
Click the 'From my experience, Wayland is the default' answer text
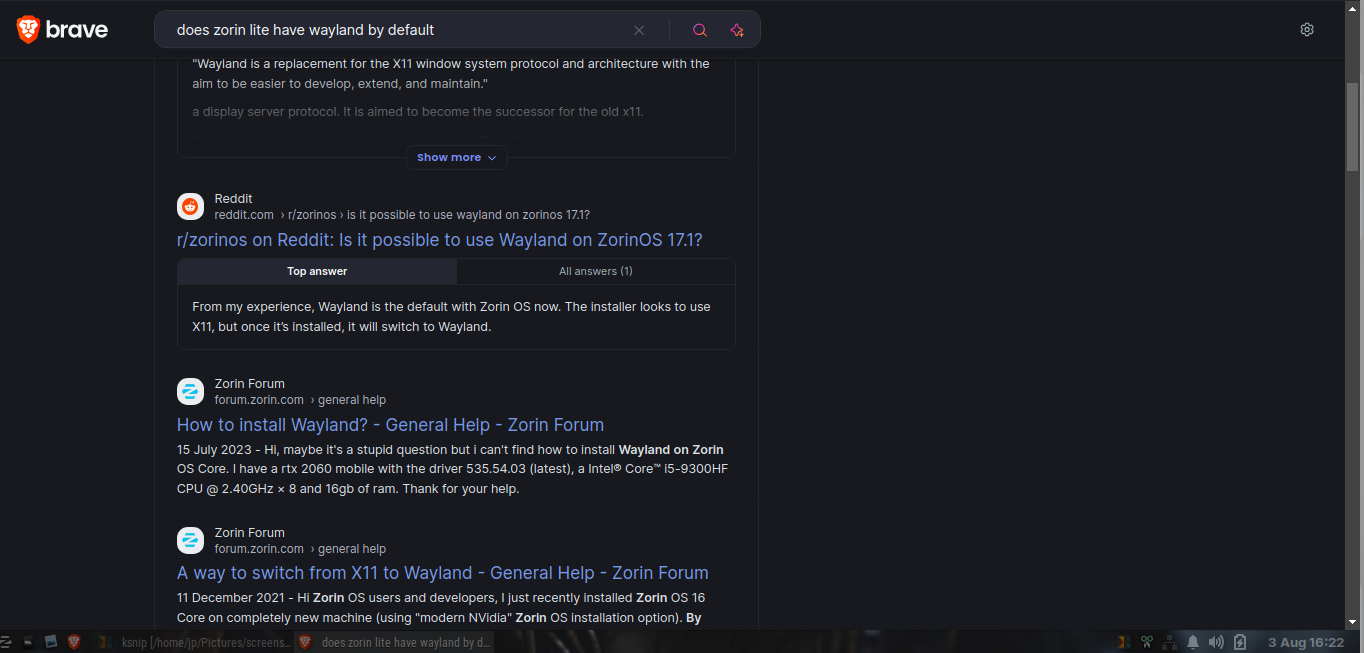point(451,317)
